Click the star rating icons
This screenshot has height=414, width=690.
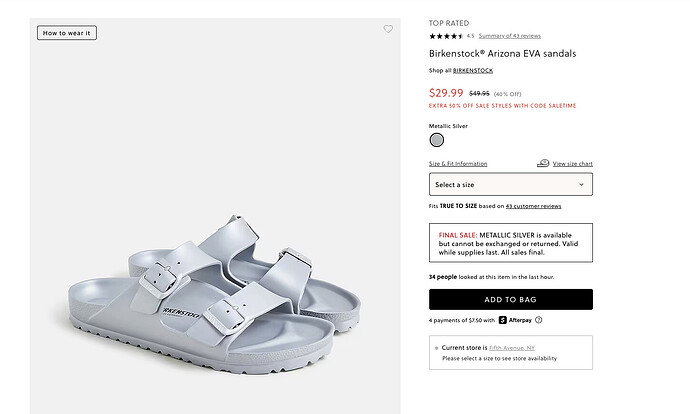point(445,36)
